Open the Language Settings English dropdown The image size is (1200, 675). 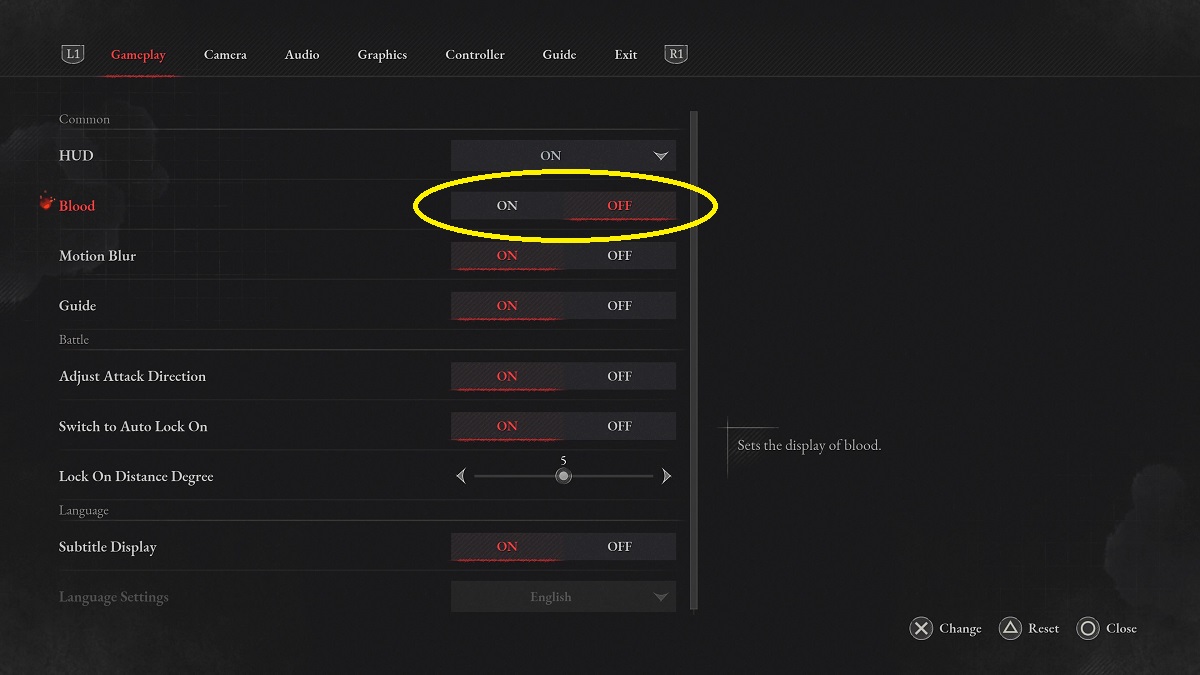(563, 596)
